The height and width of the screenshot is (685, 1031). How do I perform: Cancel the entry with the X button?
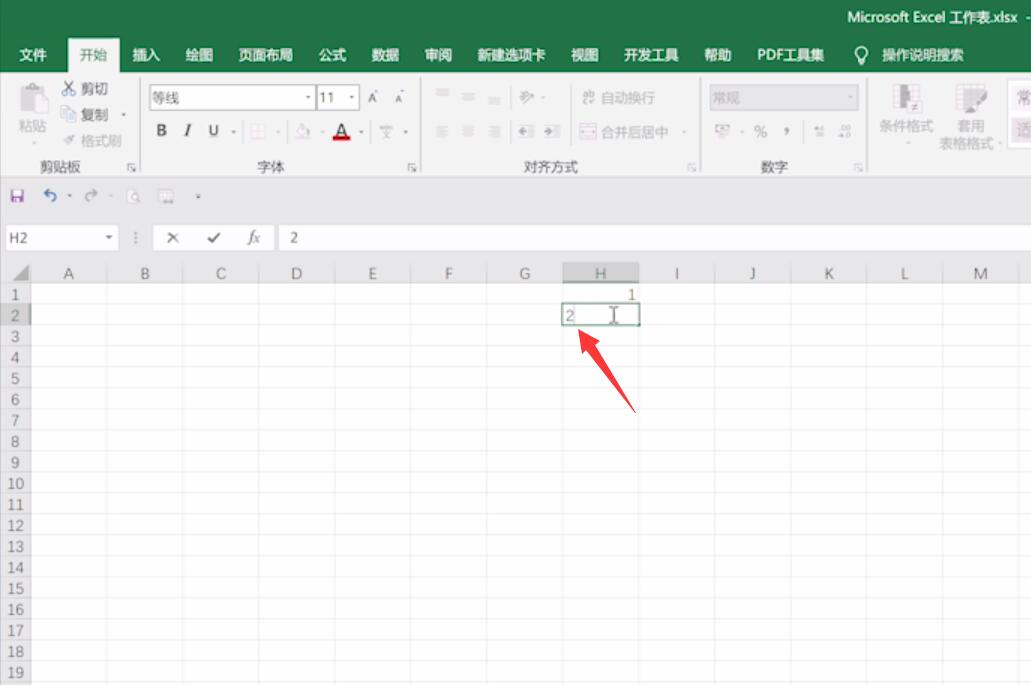[x=173, y=238]
